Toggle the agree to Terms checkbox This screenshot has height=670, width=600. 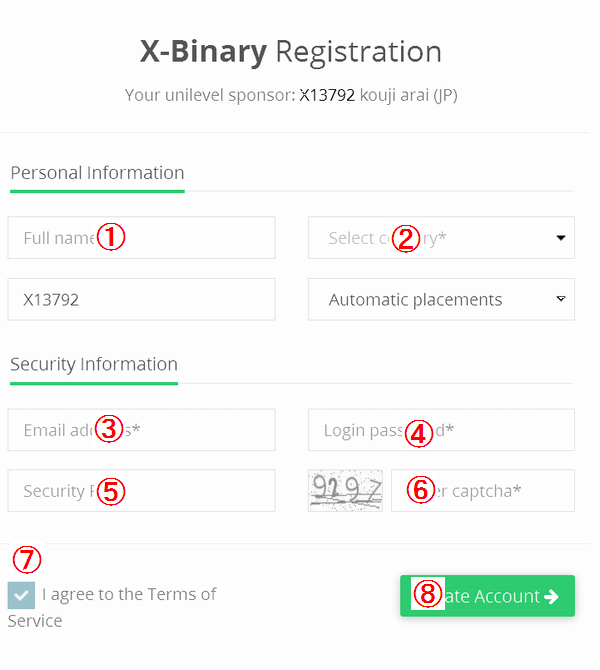[x=21, y=595]
